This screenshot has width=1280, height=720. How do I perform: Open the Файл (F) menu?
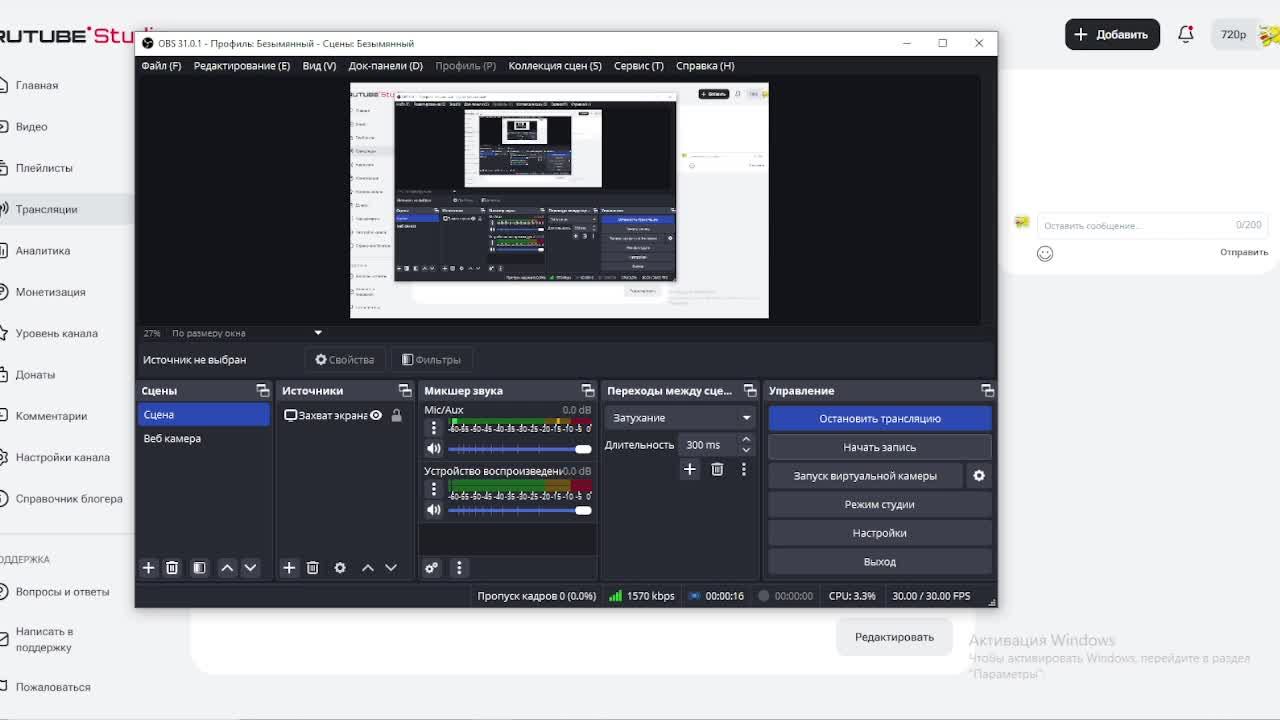pos(161,66)
